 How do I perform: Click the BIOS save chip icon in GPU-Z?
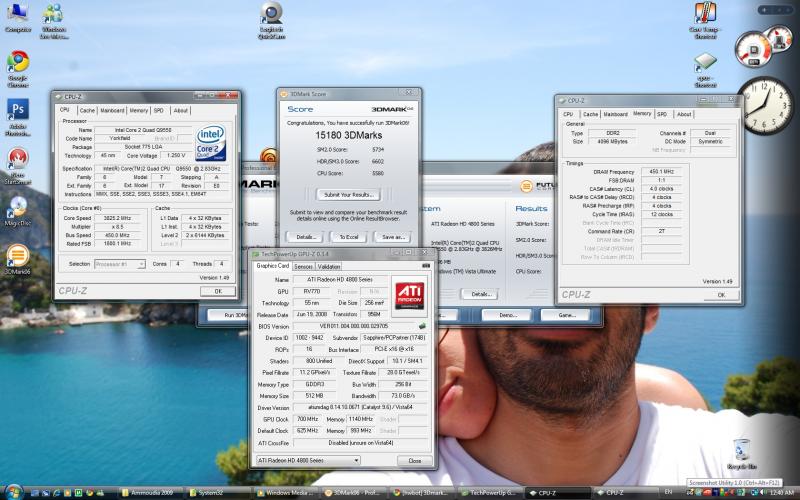pos(422,326)
